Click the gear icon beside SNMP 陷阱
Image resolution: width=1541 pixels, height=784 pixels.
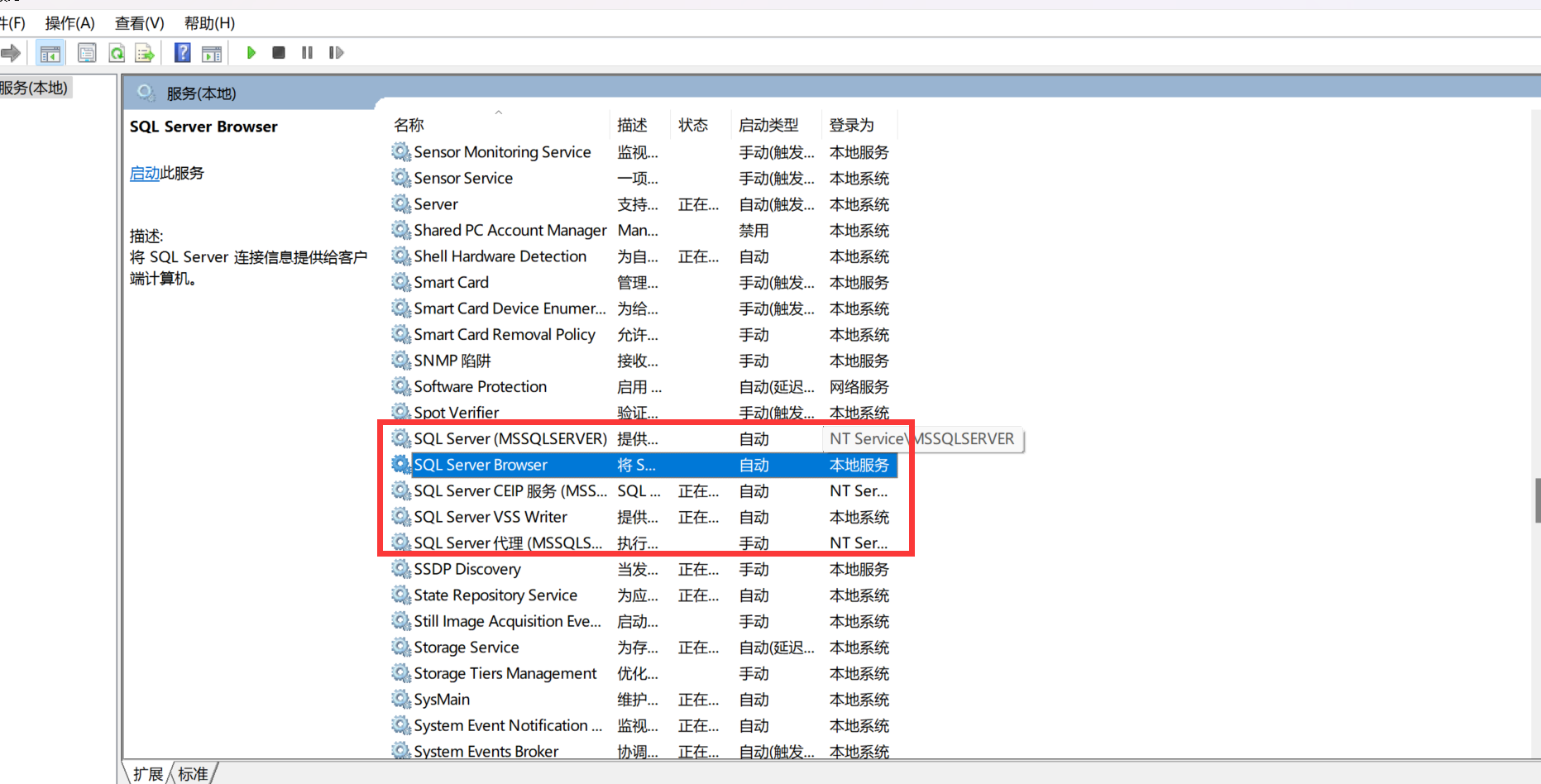point(401,361)
